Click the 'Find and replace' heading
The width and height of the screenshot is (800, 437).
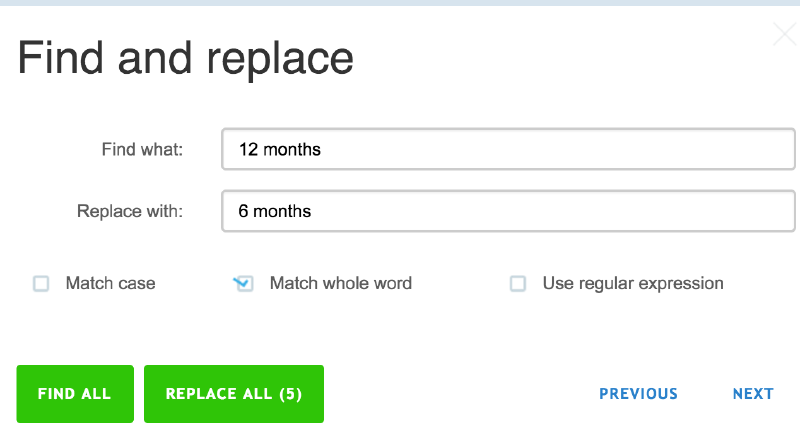point(186,58)
